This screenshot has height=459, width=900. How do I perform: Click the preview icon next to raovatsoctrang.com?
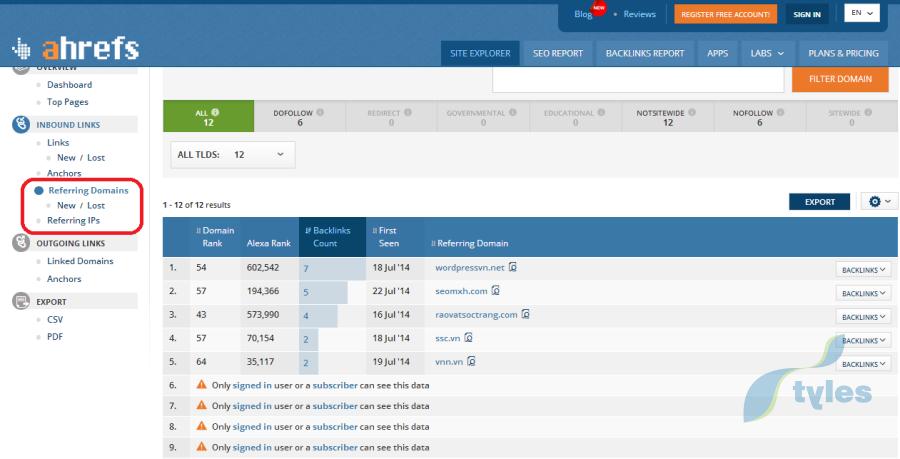526,315
